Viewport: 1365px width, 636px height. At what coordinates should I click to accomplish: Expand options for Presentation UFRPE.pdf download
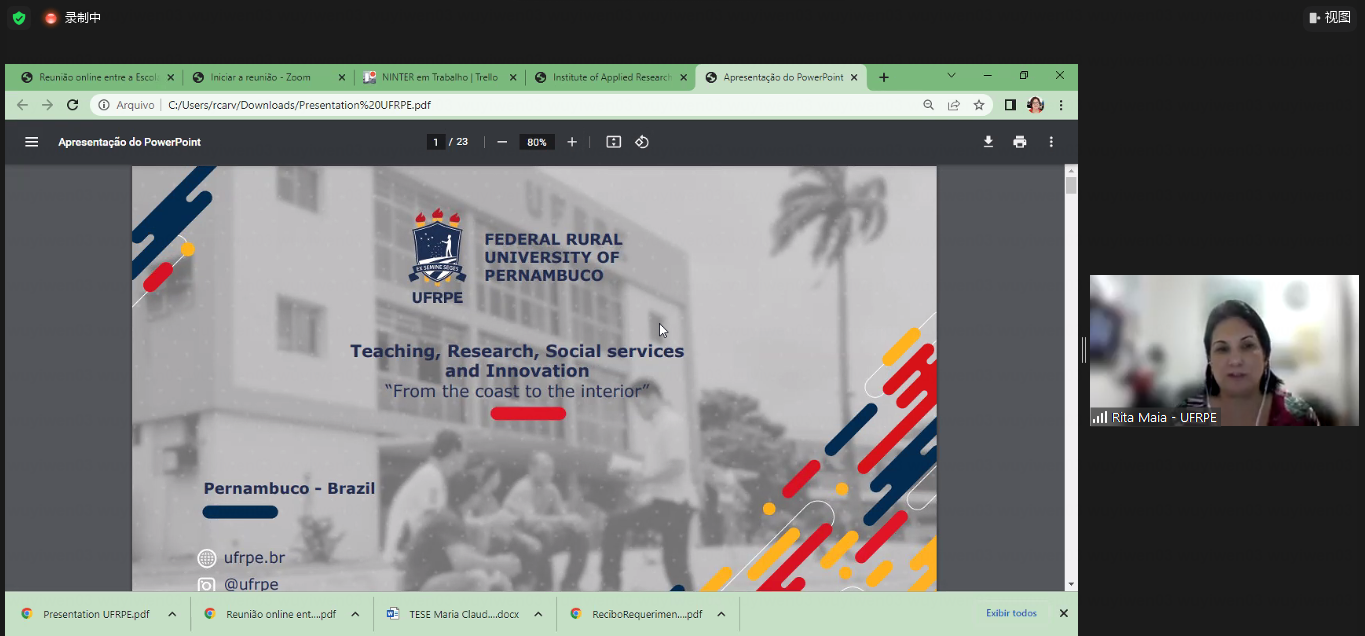(172, 614)
